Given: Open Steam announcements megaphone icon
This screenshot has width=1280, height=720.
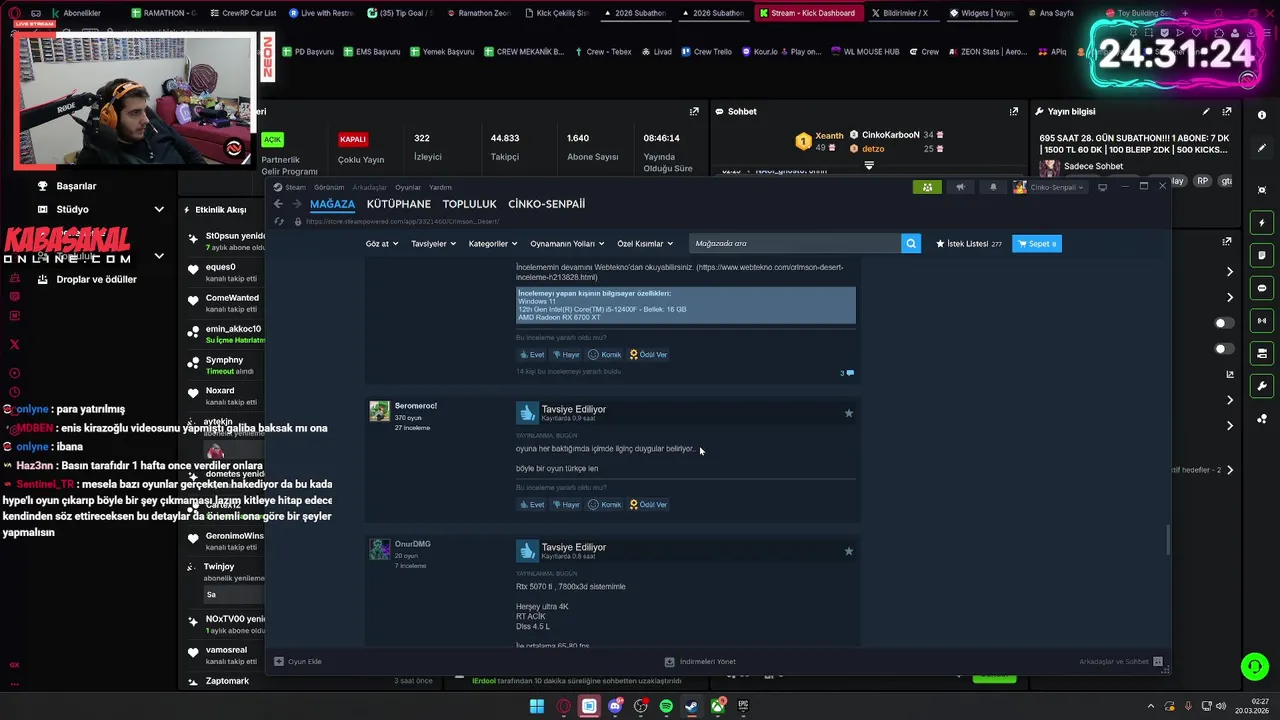Looking at the screenshot, I should [960, 187].
